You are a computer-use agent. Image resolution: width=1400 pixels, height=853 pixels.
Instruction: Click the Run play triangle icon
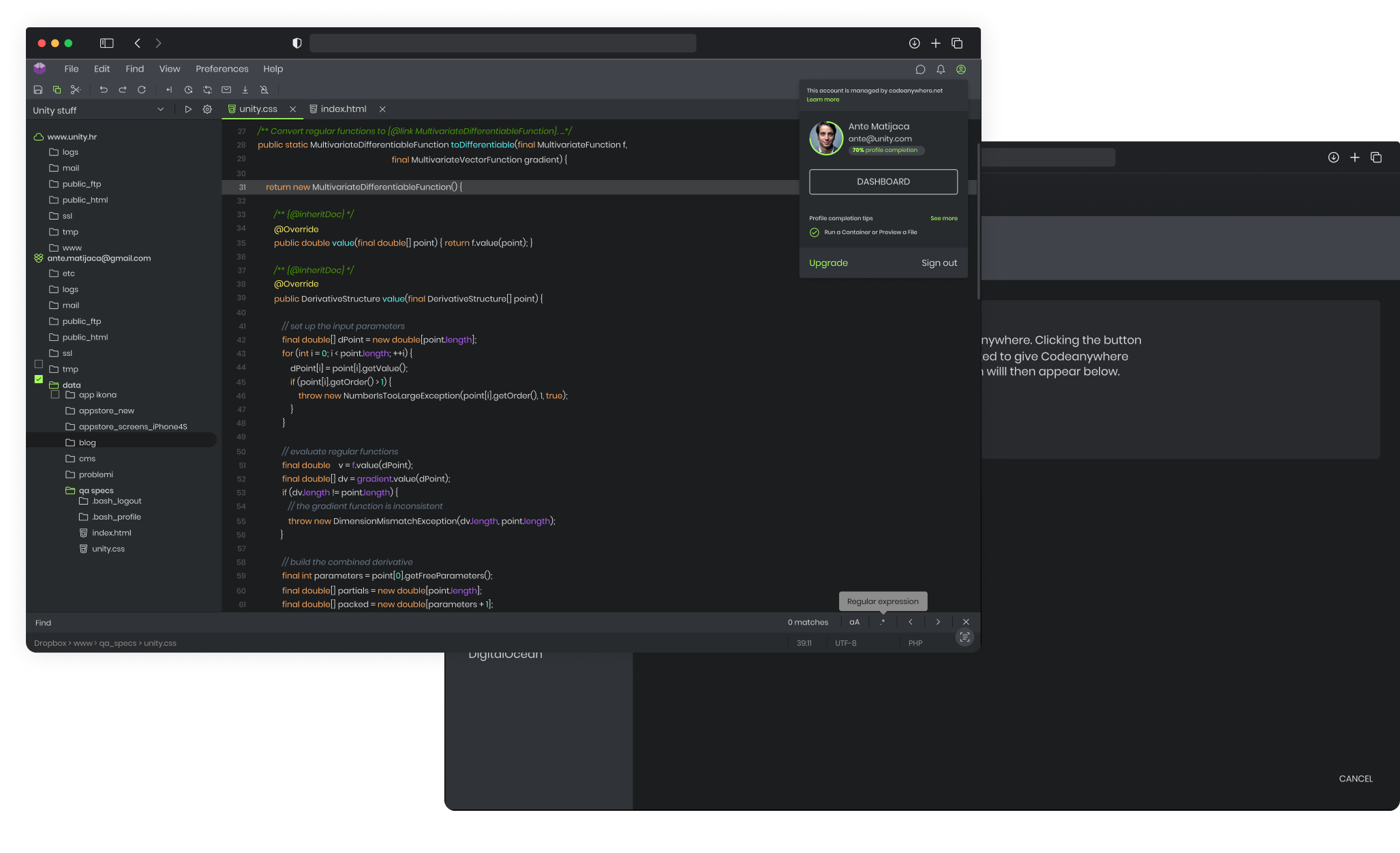pos(188,109)
